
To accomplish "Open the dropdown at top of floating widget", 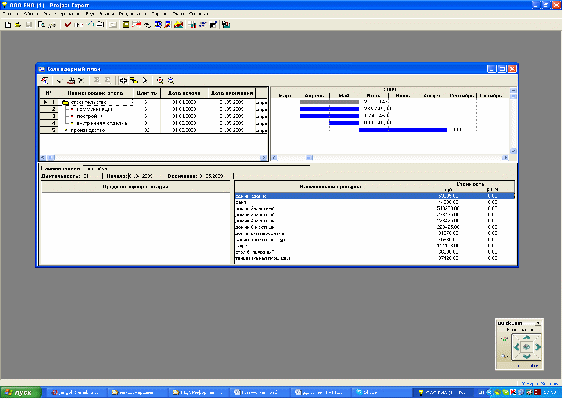I will (x=538, y=323).
